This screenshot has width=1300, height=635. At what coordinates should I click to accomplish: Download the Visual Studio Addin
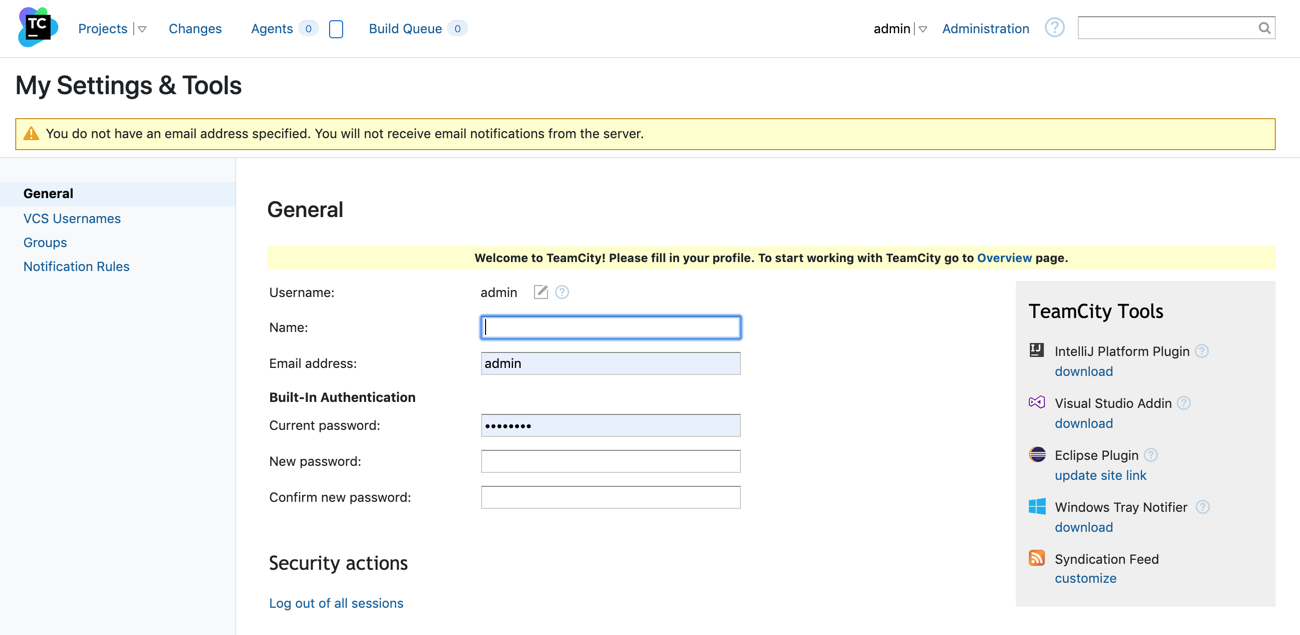(x=1084, y=423)
